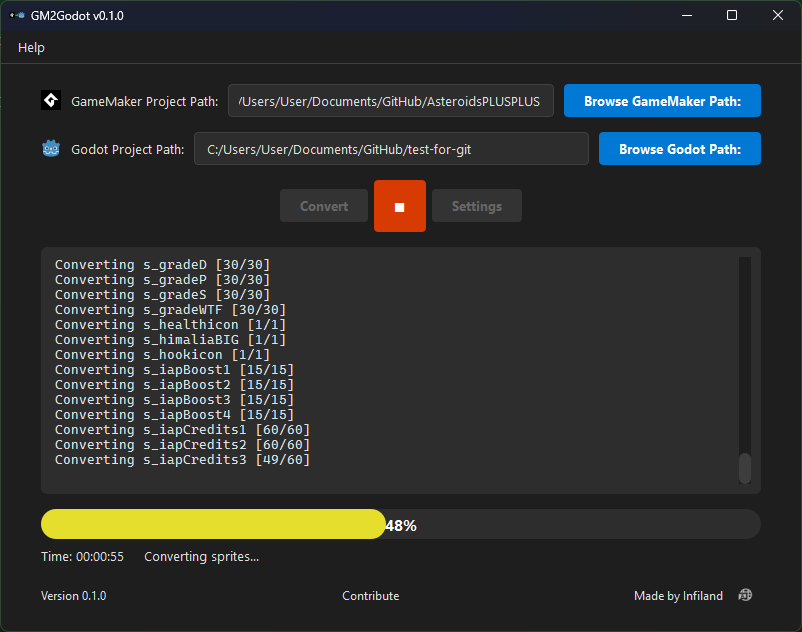
Task: Open the Infiland globe icon in the footer
Action: click(x=745, y=595)
